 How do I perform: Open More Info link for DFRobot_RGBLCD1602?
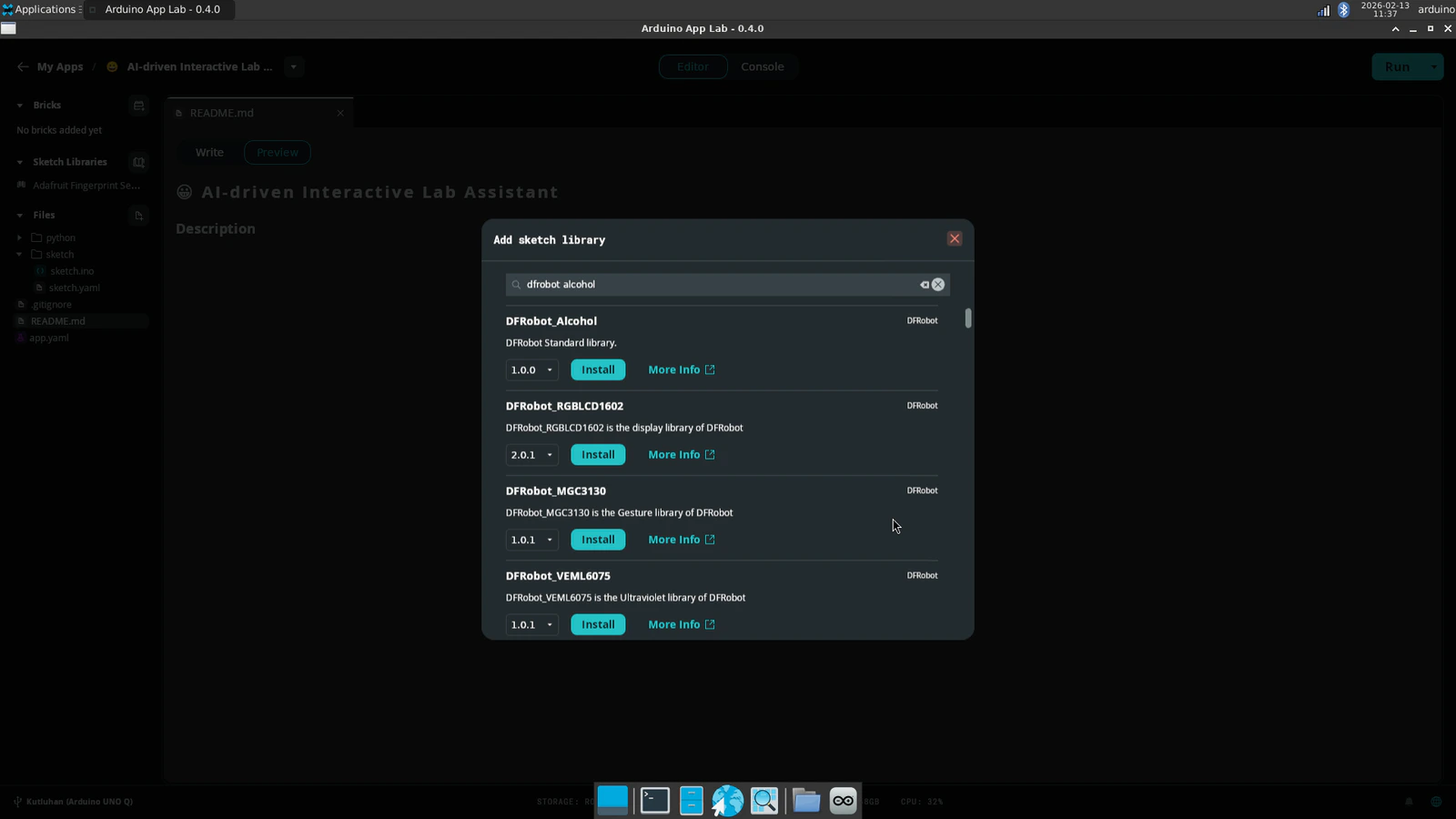pos(682,454)
